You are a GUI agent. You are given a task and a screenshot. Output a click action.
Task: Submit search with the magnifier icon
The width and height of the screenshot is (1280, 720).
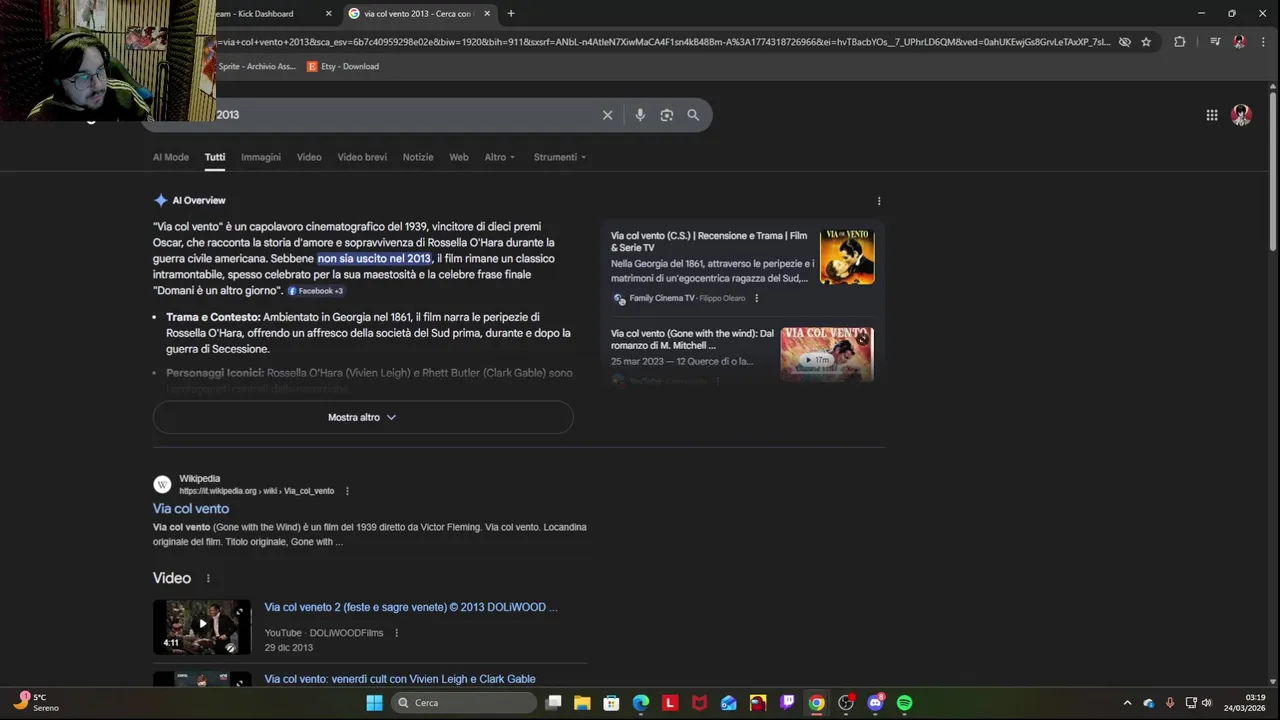point(693,115)
